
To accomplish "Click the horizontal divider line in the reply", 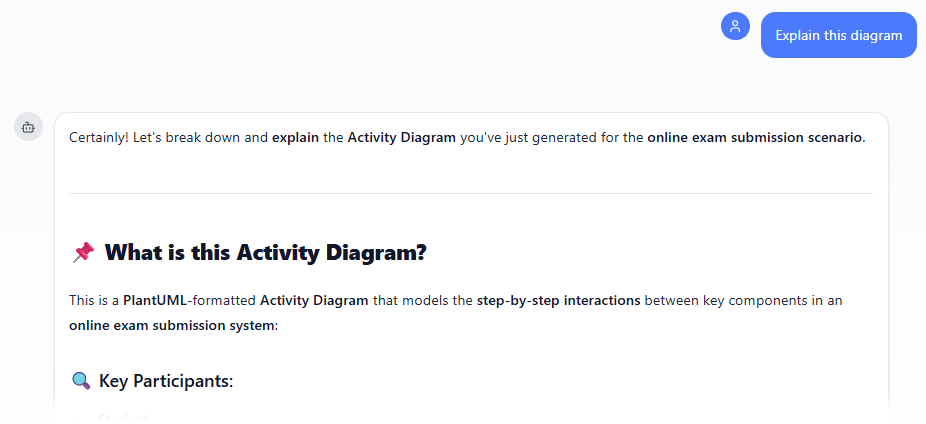I will (x=470, y=193).
